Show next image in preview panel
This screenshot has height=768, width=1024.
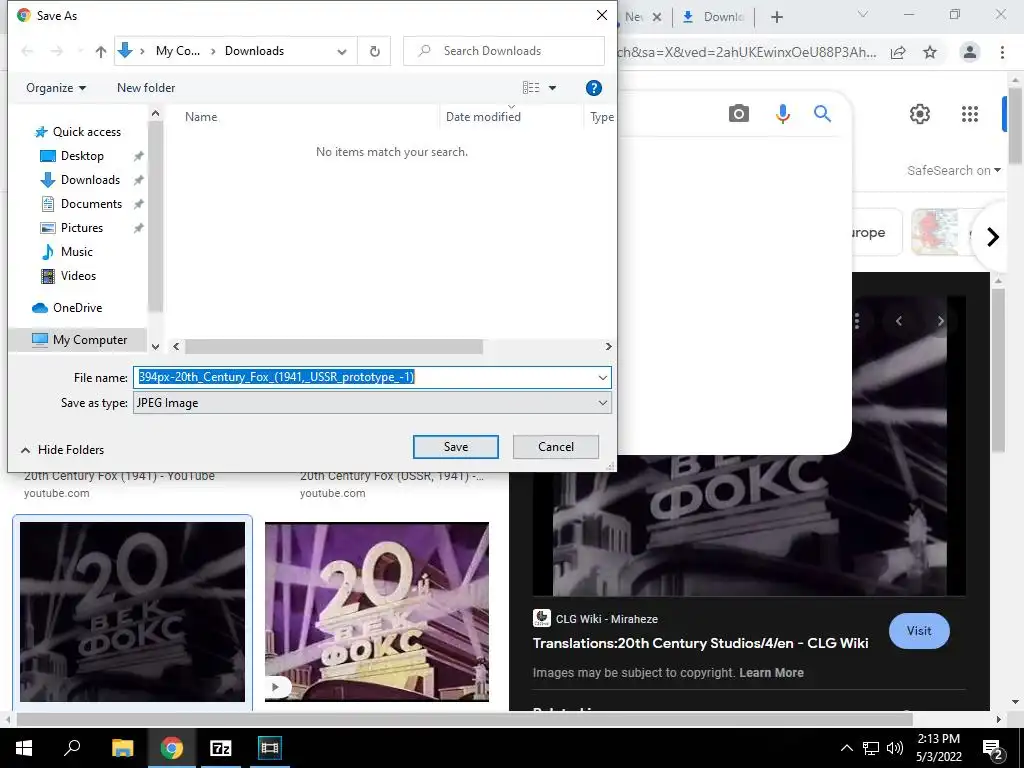click(940, 321)
